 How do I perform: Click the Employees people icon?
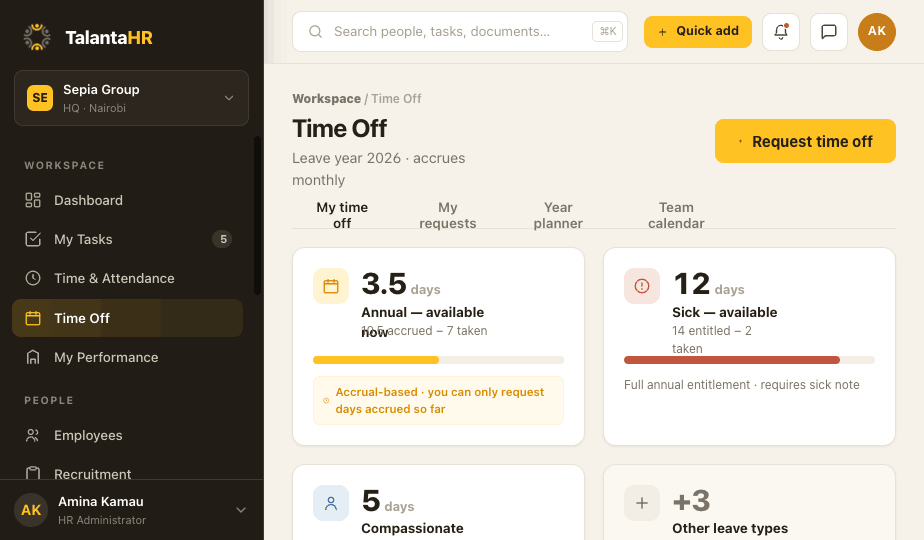click(x=33, y=435)
